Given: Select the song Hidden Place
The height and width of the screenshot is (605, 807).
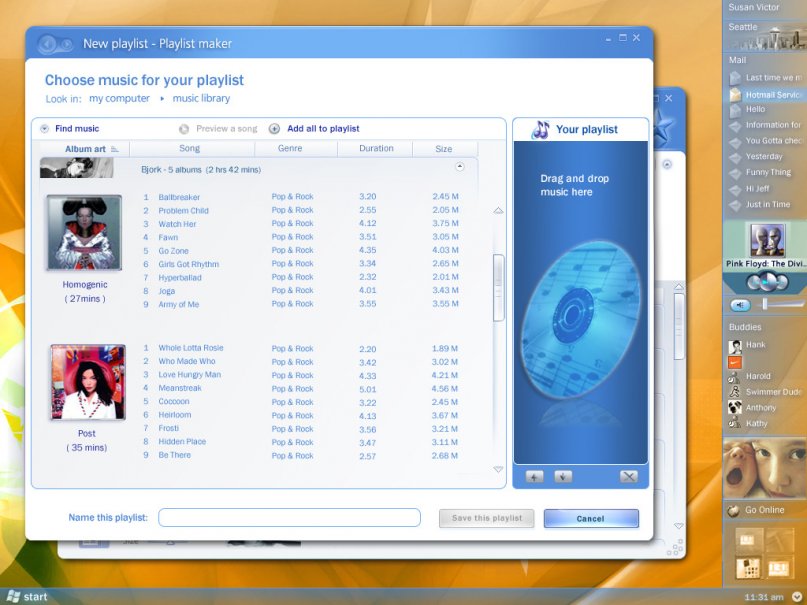Looking at the screenshot, I should pos(182,441).
